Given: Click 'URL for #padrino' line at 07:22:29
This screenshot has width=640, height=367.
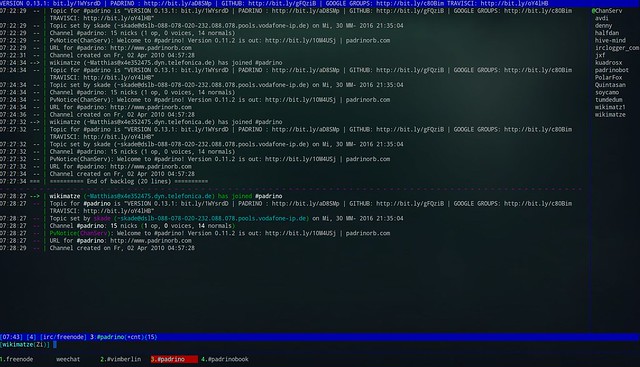Looking at the screenshot, I should click(x=120, y=48).
